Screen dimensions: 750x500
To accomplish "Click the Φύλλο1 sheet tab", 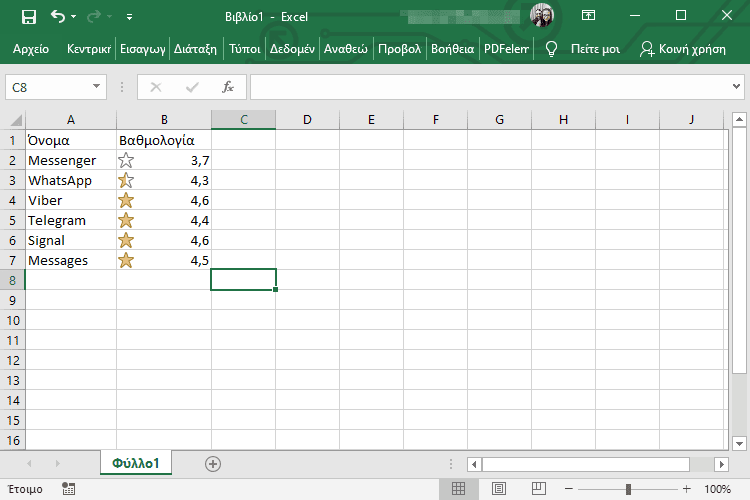I will pyautogui.click(x=136, y=463).
